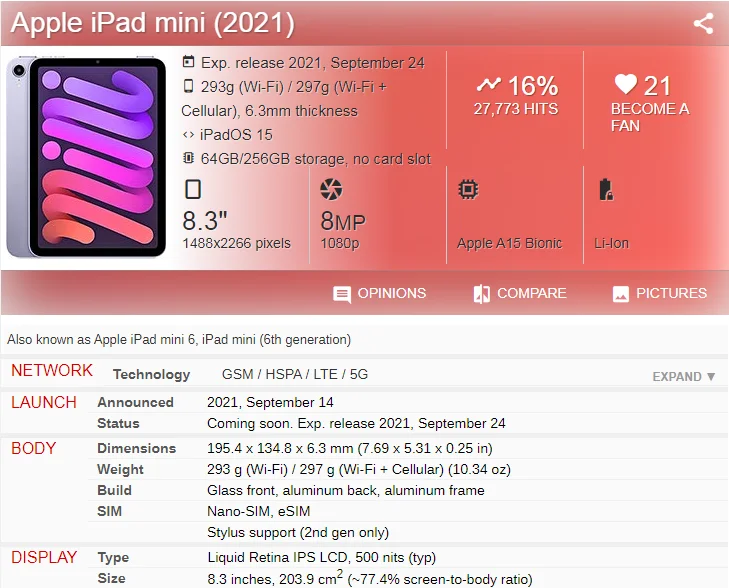Screen dimensions: 729x588
Task: Click 'Liquid Retina IPS LCD' display type value
Action: (322, 557)
